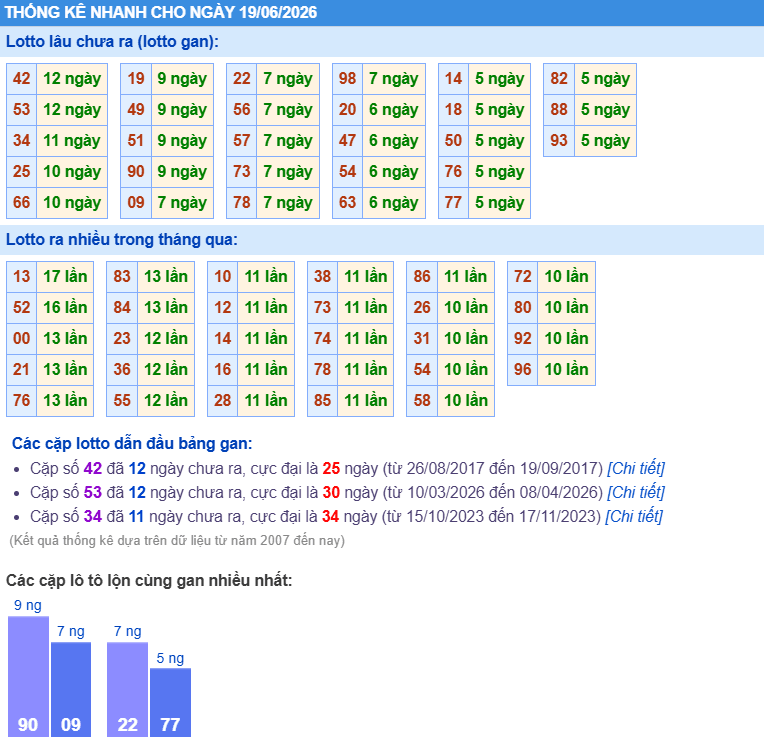Click the bar labeled 09 in the chart

coord(71,689)
